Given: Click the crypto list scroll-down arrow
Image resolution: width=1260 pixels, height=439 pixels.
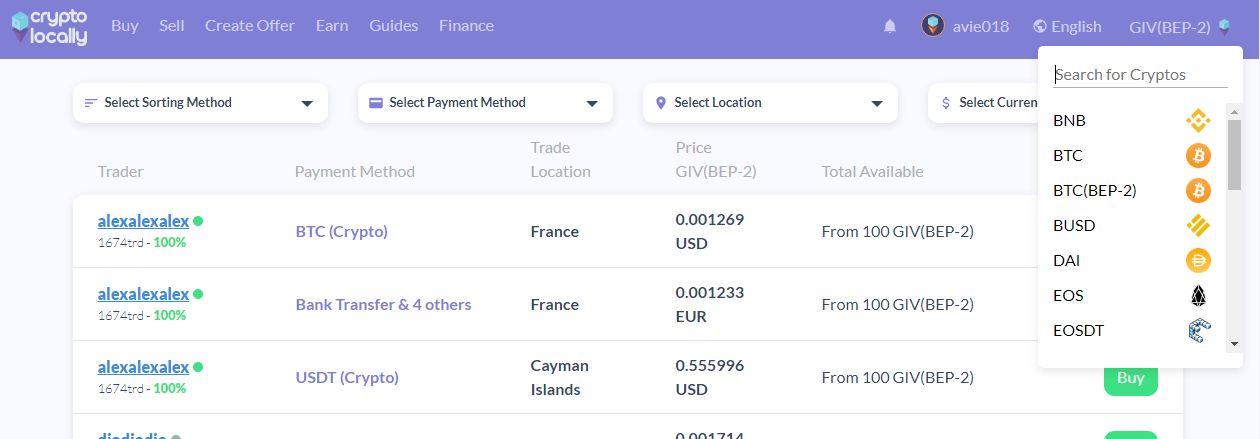Looking at the screenshot, I should [x=1234, y=343].
